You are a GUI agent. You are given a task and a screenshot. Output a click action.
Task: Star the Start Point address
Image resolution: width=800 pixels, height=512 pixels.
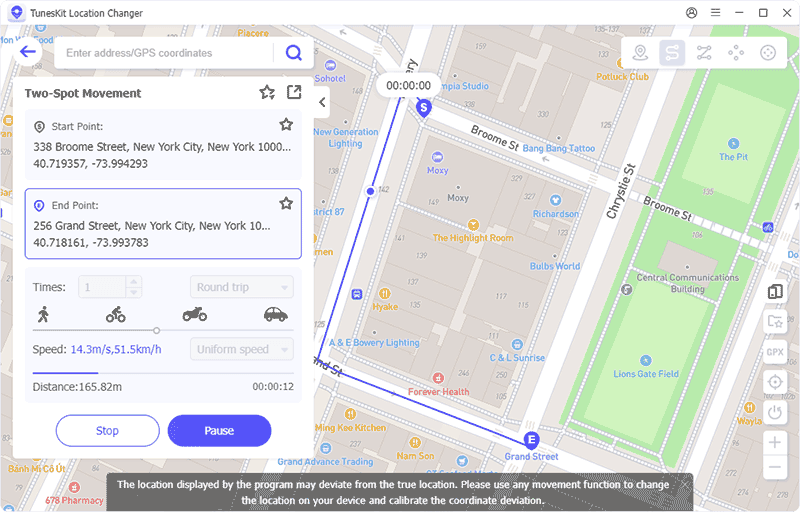tap(286, 124)
